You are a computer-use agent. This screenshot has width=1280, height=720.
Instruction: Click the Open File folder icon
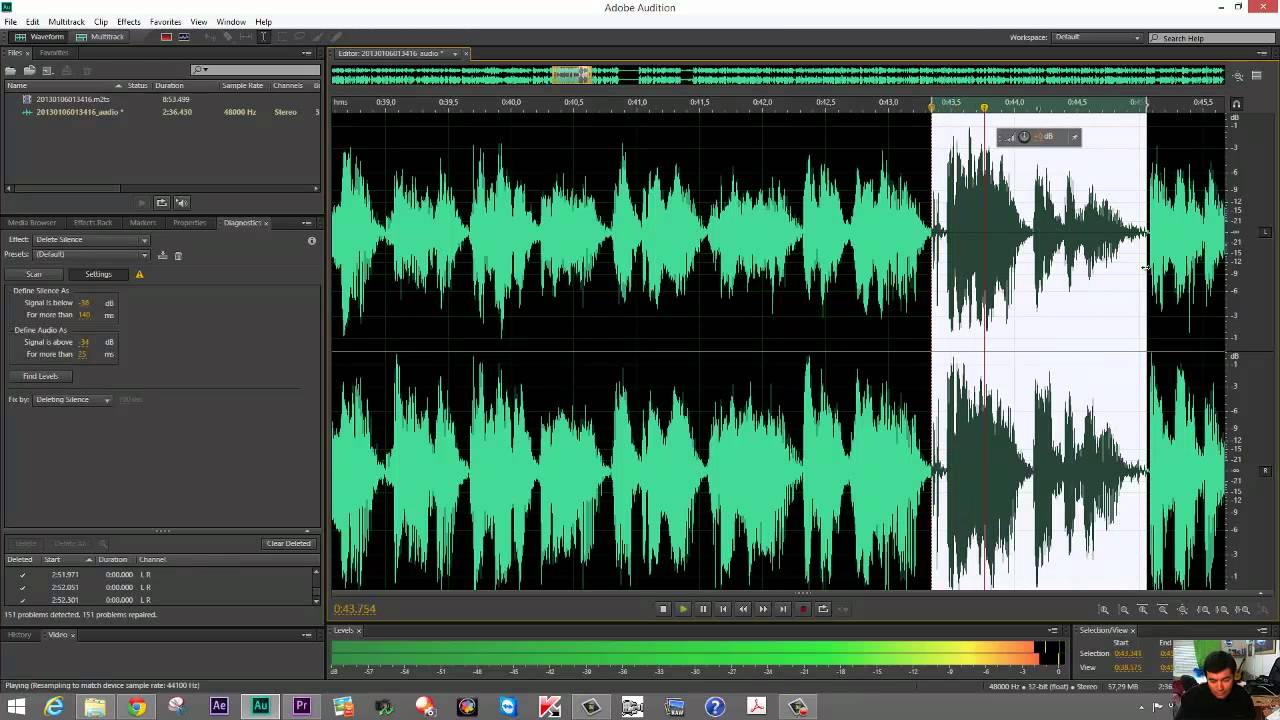(11, 70)
